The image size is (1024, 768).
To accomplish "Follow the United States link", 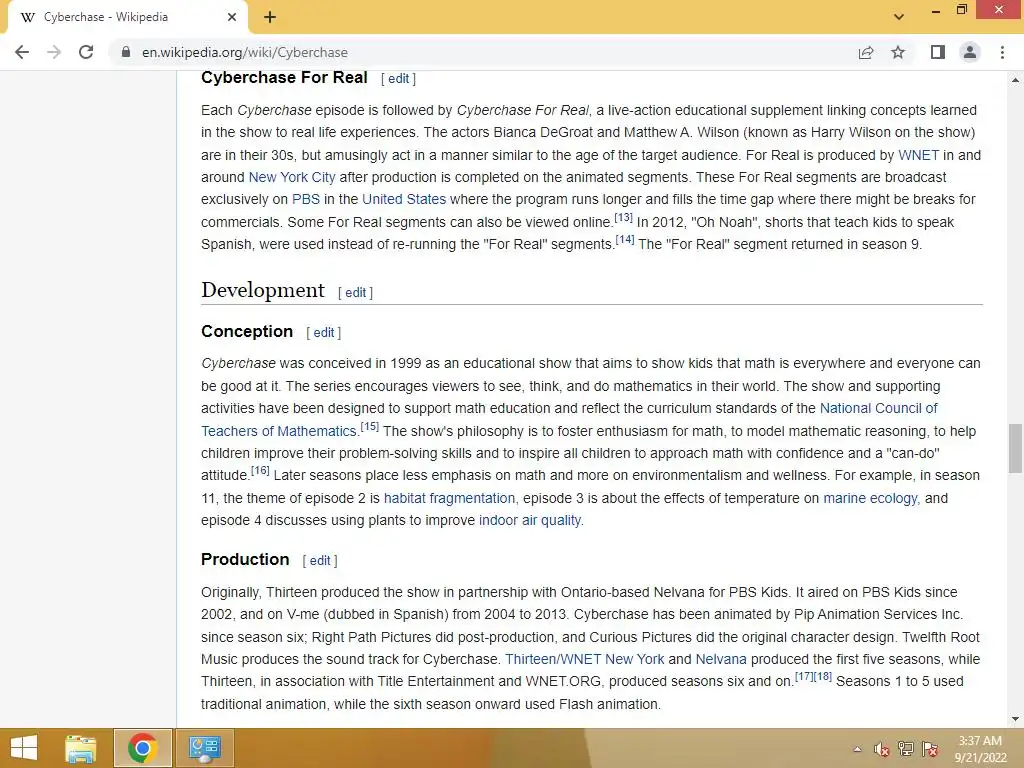I will 404,199.
